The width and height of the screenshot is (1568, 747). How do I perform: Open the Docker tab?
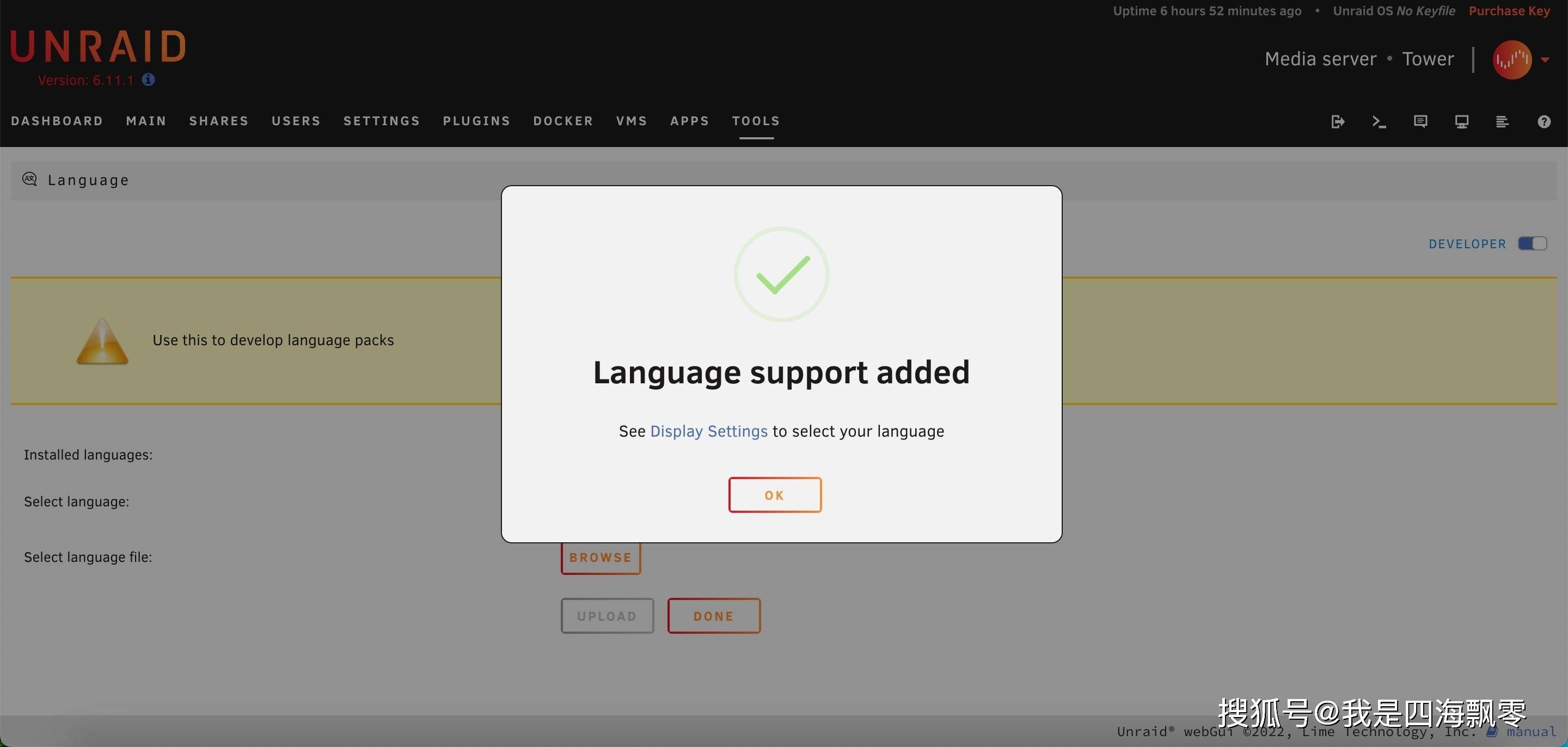click(x=563, y=120)
